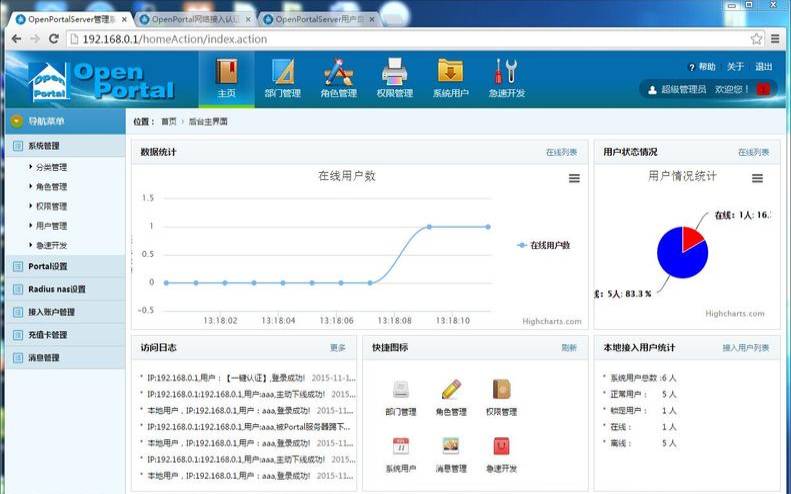The height and width of the screenshot is (494, 791).
Task: Toggle 在线用户数 series in chart legend
Action: point(543,245)
